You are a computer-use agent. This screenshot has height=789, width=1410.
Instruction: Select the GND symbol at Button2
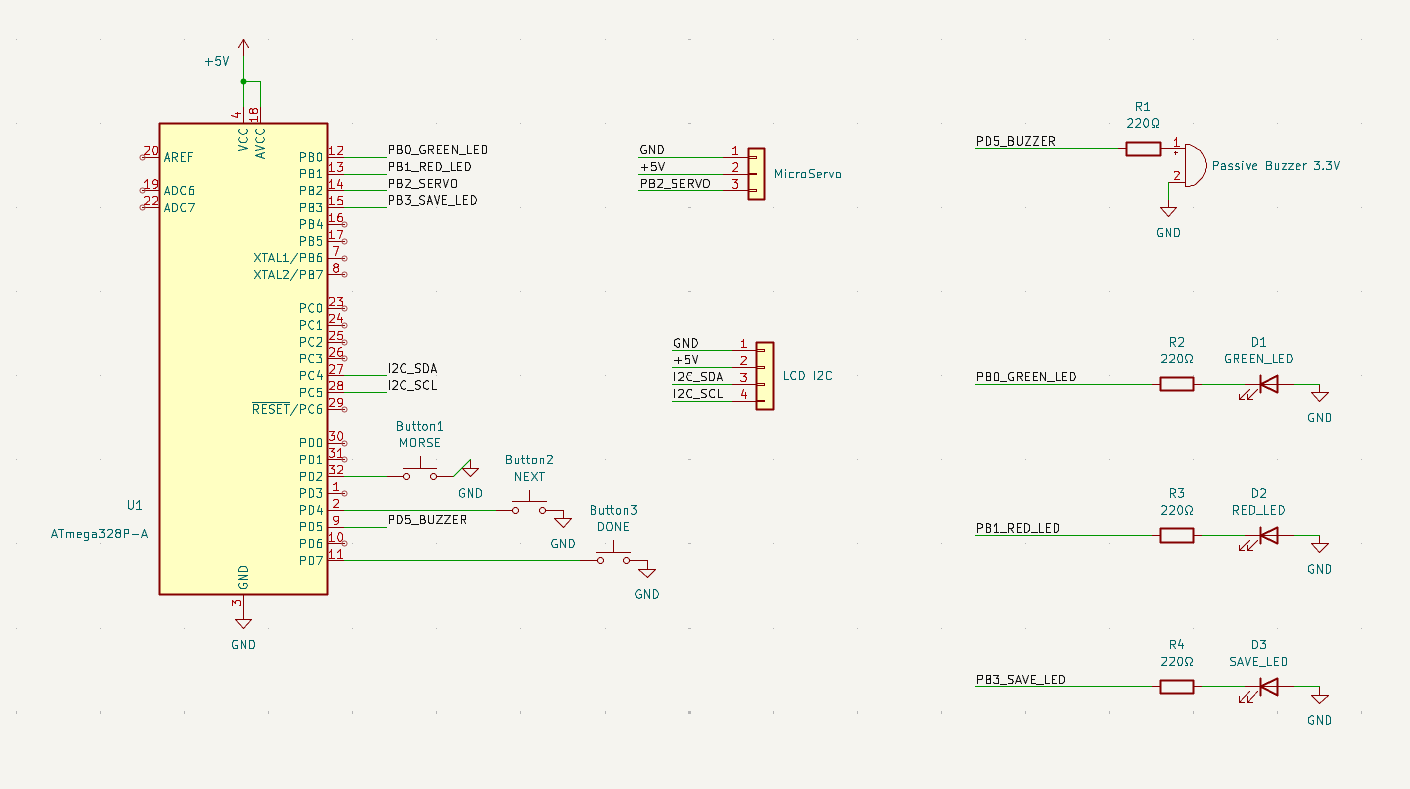click(x=563, y=521)
